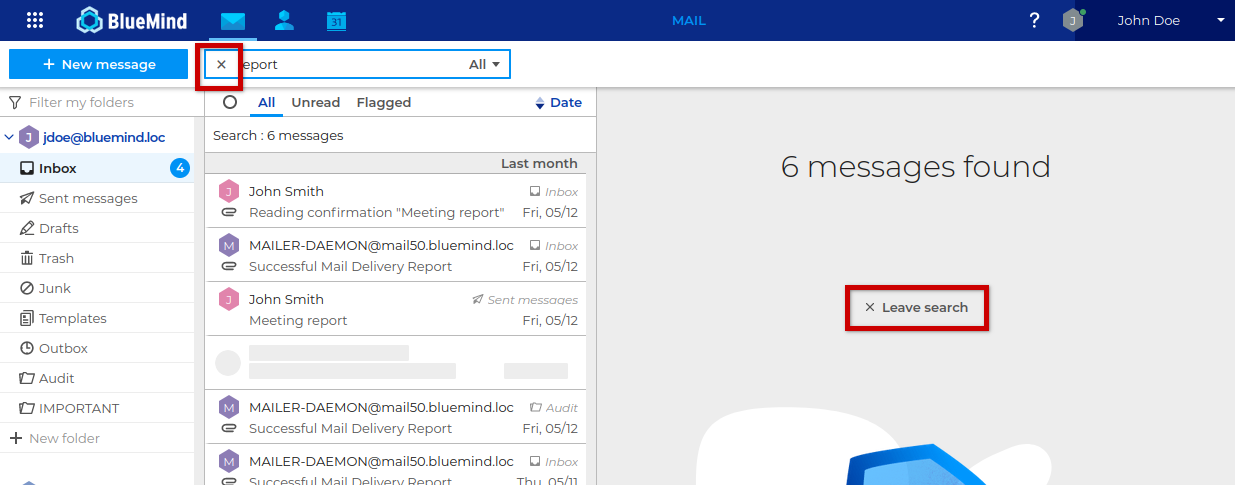Open the Templates folder

click(x=97, y=318)
